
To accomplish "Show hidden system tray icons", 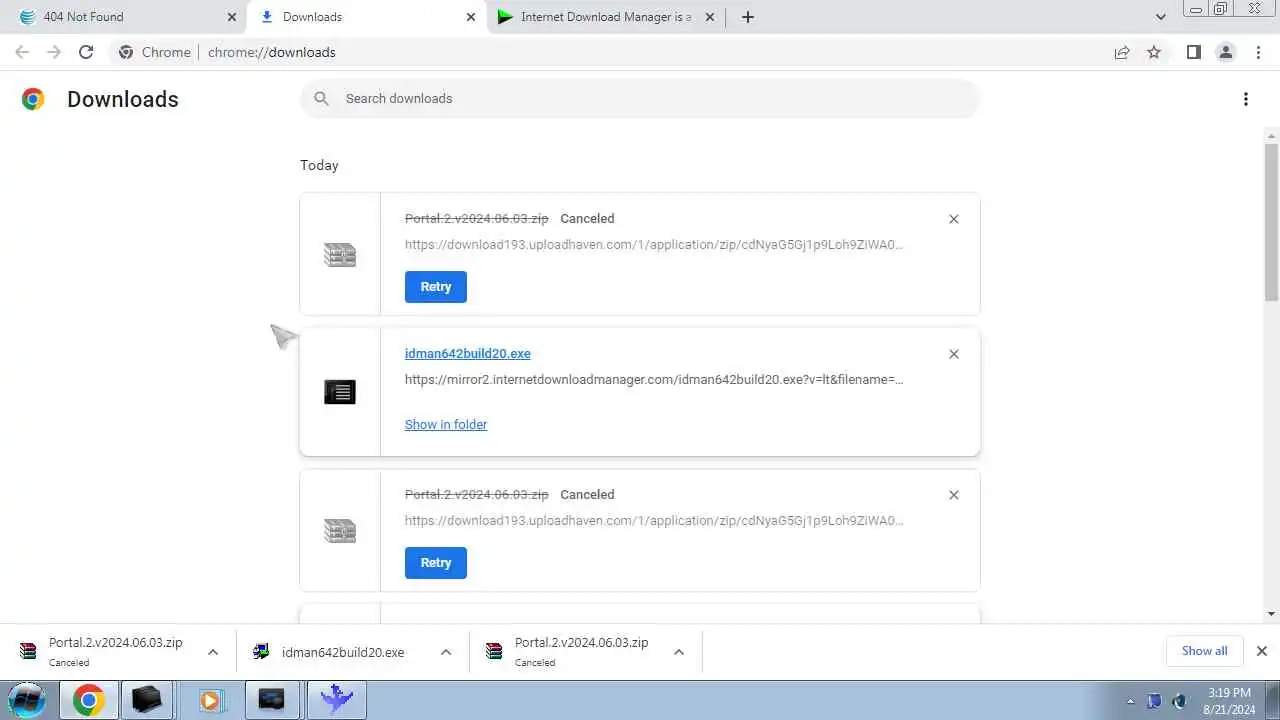I will point(1131,702).
